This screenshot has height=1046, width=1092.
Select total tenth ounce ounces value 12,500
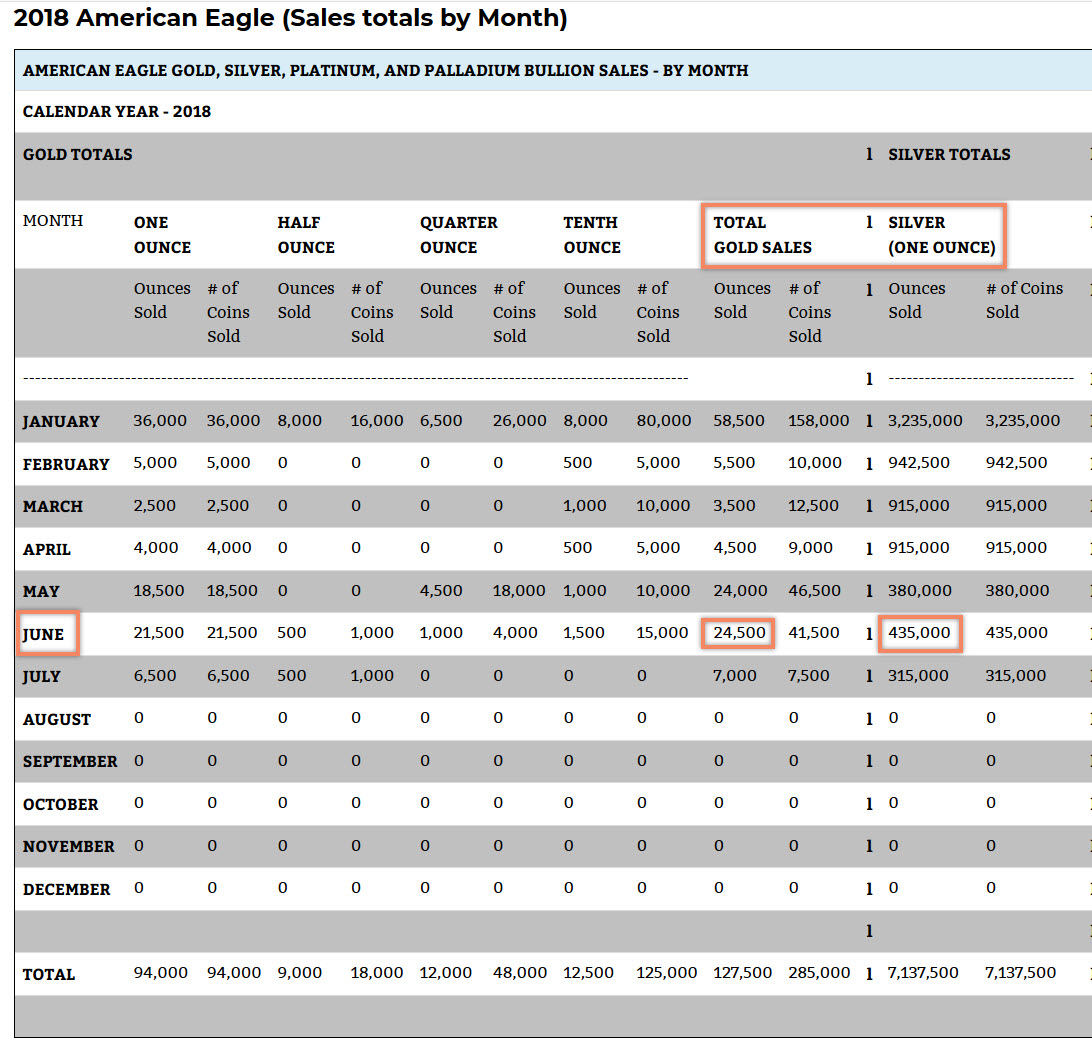pos(588,973)
